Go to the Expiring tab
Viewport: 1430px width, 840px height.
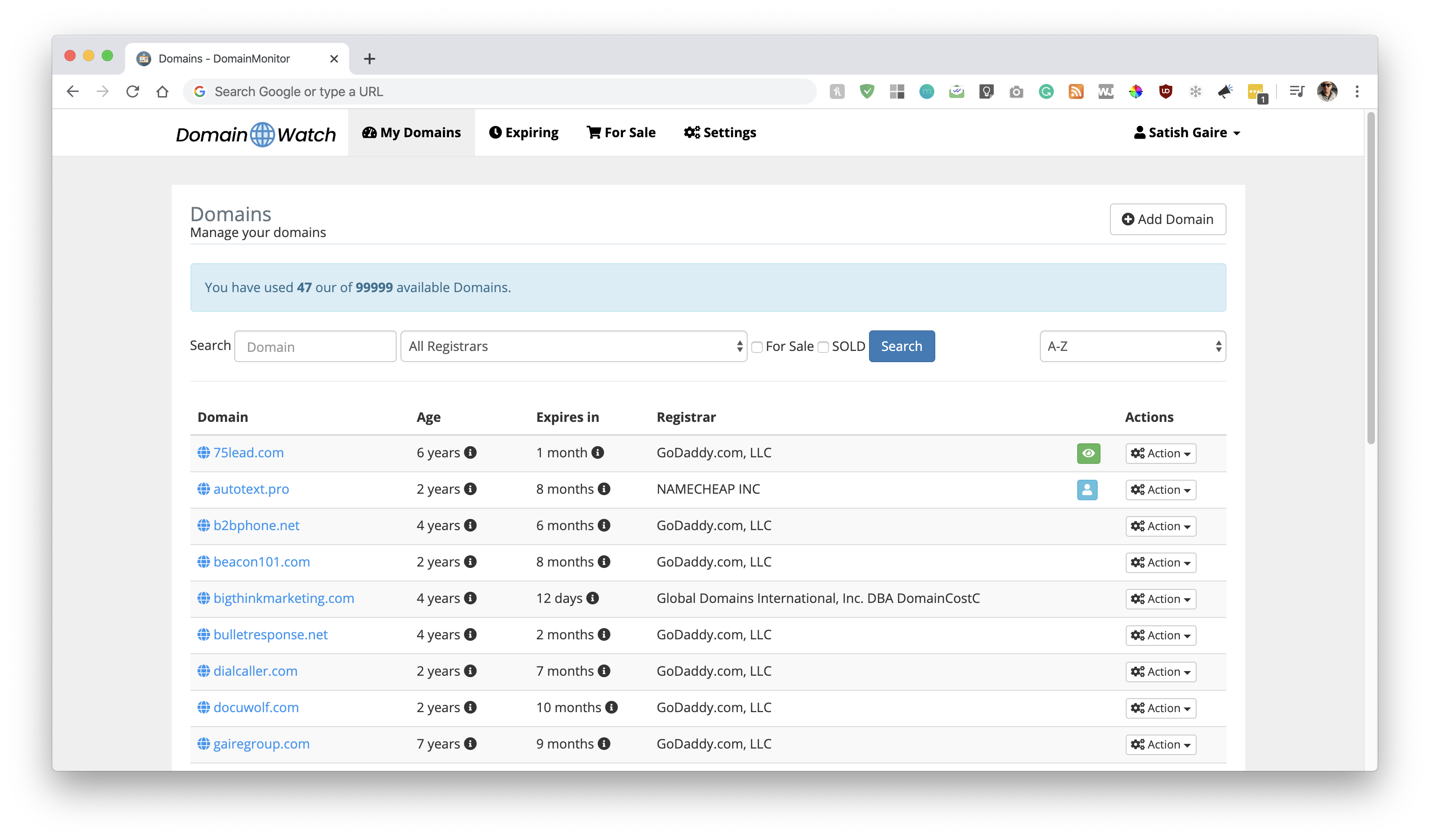coord(524,133)
